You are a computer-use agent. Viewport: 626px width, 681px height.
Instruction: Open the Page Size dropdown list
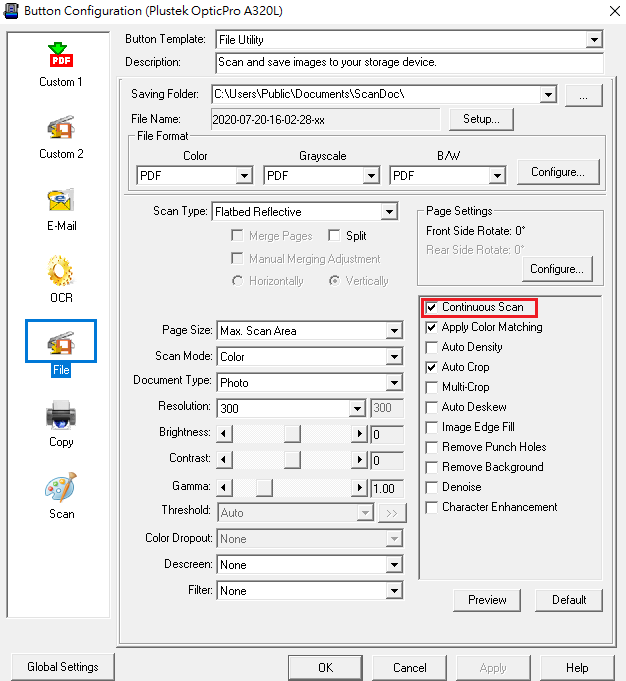tap(394, 331)
